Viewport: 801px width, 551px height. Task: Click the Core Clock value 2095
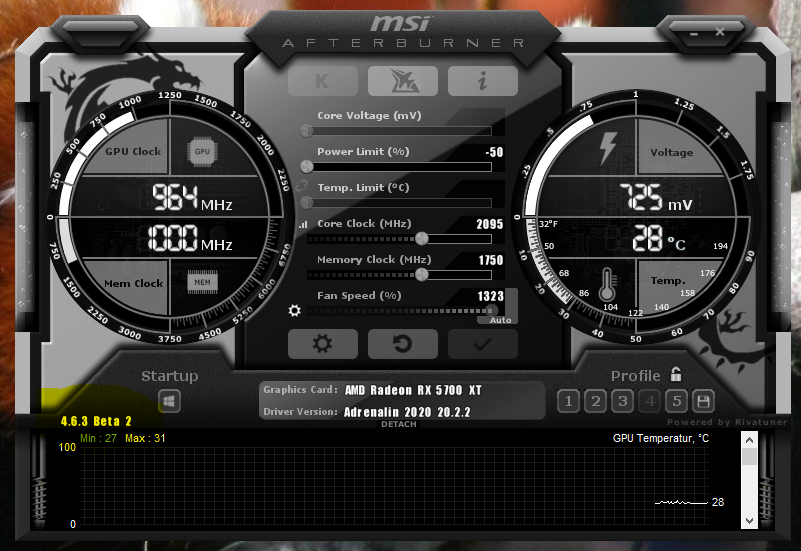[489, 224]
